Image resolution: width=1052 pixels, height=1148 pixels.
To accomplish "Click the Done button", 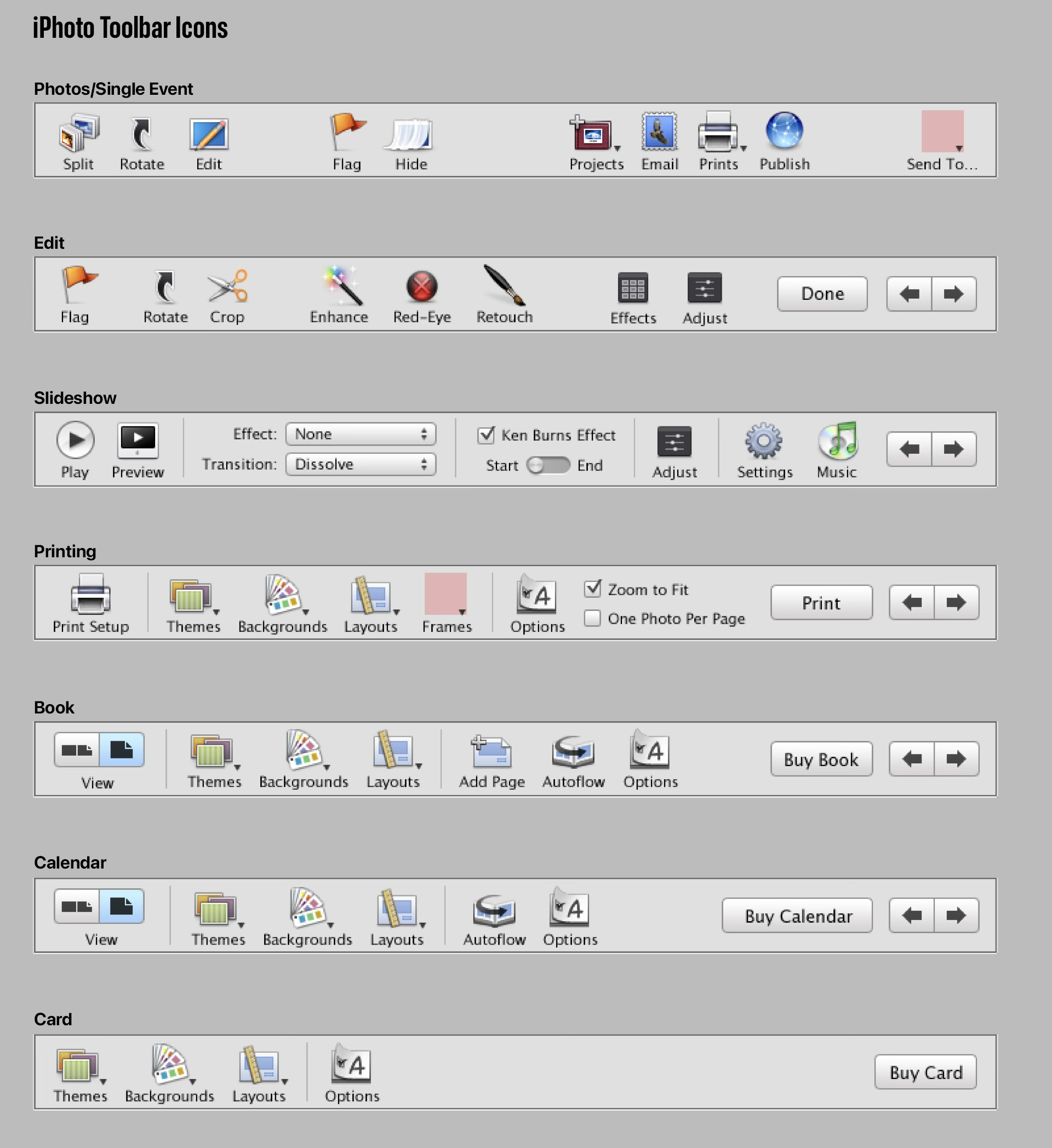I will click(x=822, y=294).
